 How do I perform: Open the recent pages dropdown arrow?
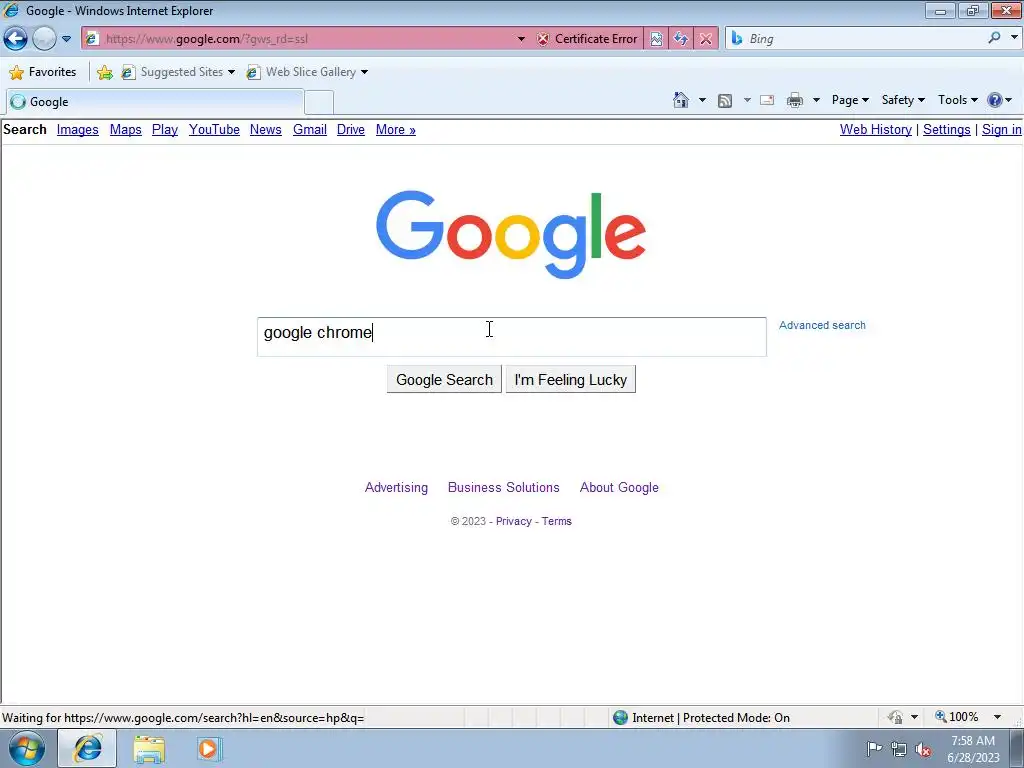pyautogui.click(x=67, y=39)
